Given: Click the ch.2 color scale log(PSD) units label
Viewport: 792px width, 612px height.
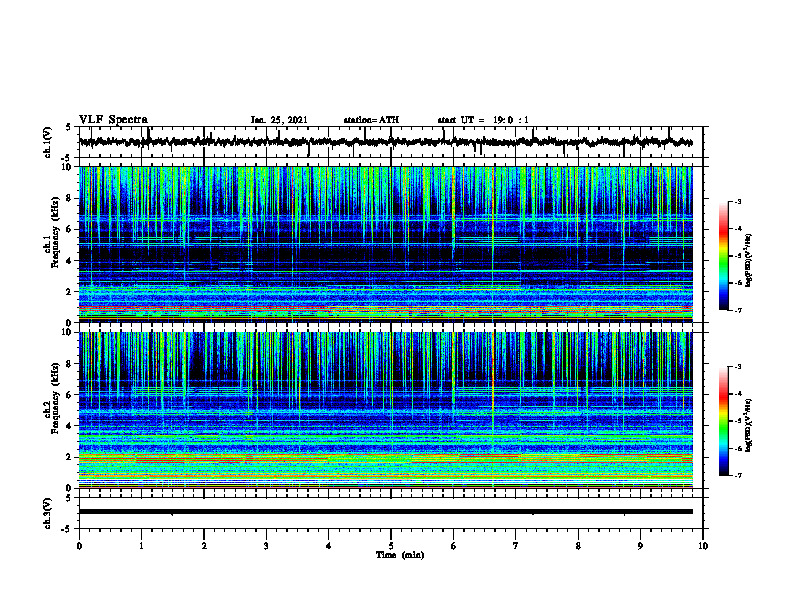Looking at the screenshot, I should (749, 425).
